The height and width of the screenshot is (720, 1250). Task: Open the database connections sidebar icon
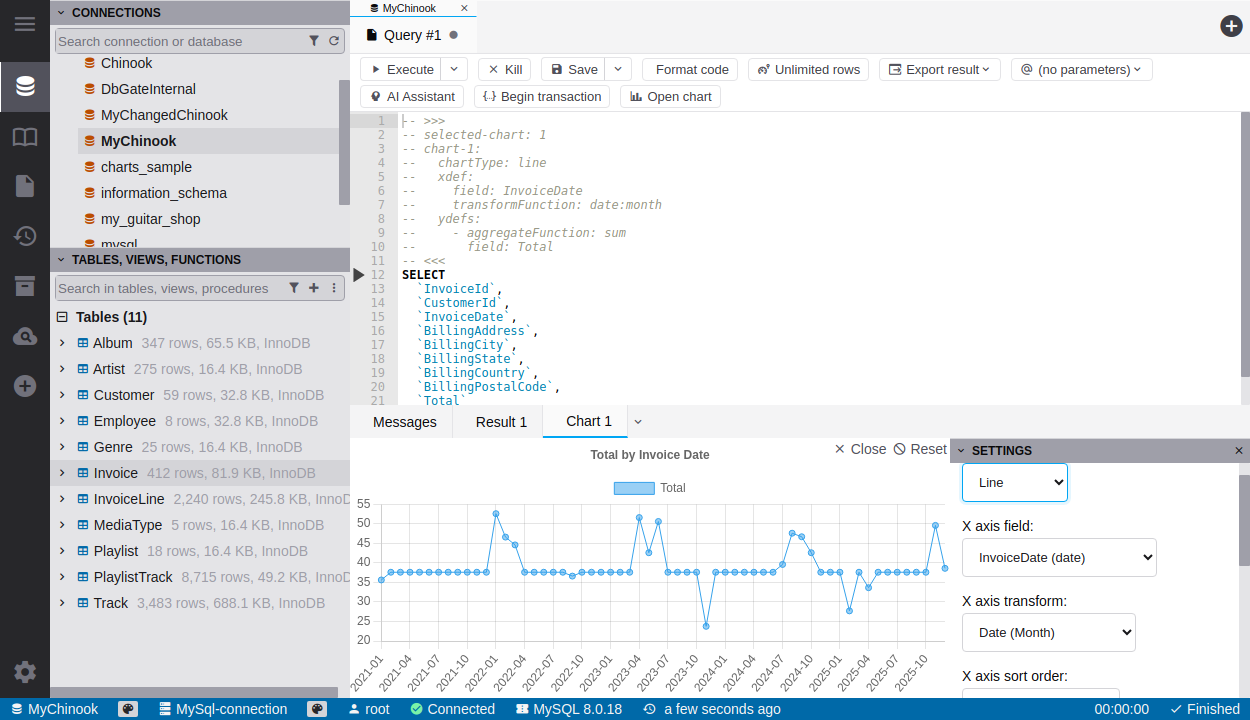pyautogui.click(x=25, y=87)
